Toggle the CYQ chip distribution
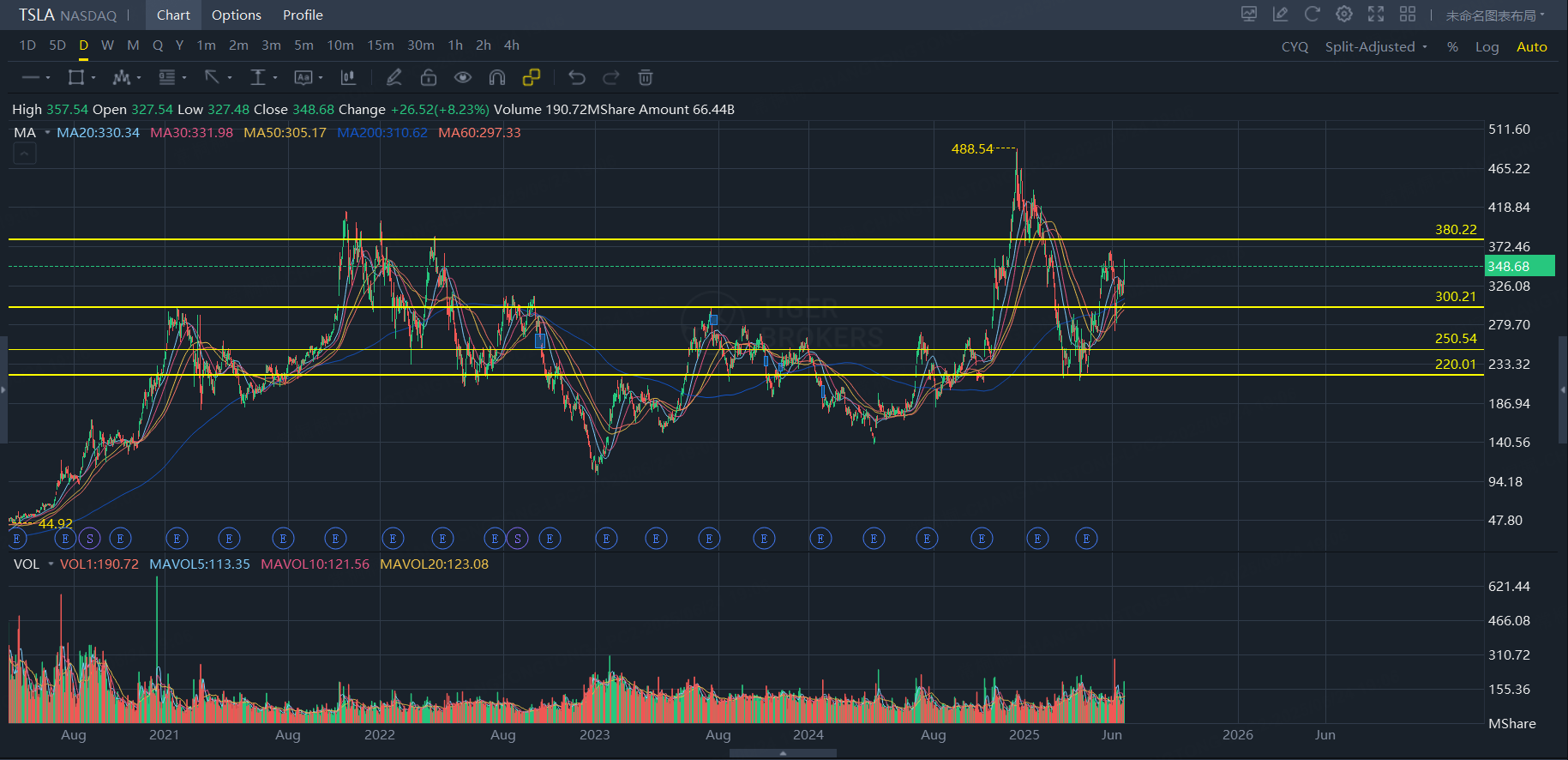Screen dimensions: 1568x760 (1295, 47)
